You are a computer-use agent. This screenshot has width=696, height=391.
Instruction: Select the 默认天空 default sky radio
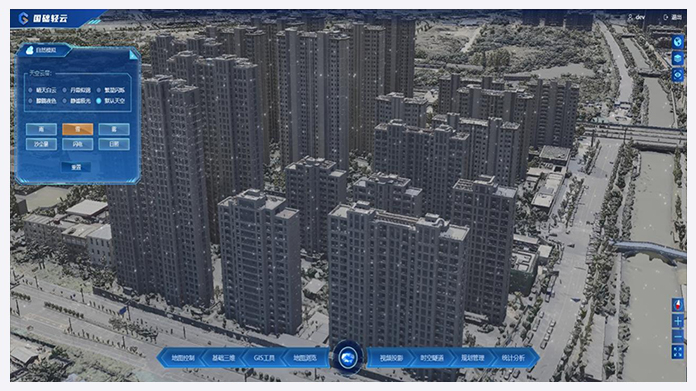(111, 101)
